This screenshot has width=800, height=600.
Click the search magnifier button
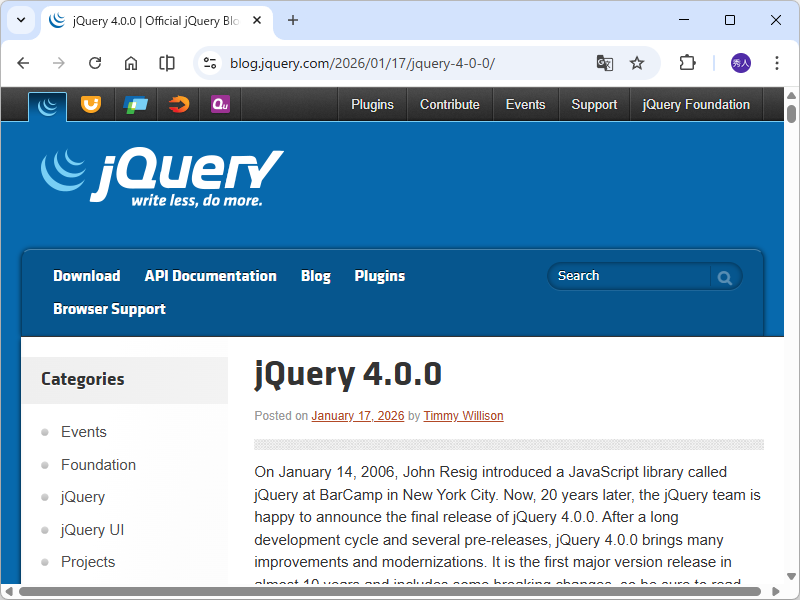pyautogui.click(x=725, y=277)
